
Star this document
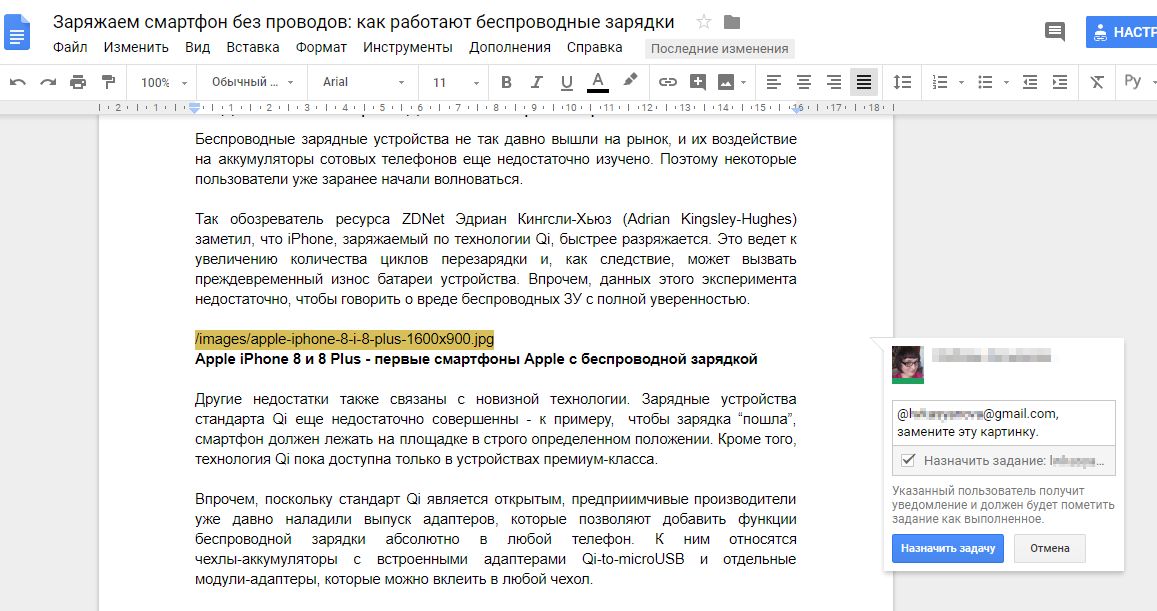pyautogui.click(x=704, y=22)
